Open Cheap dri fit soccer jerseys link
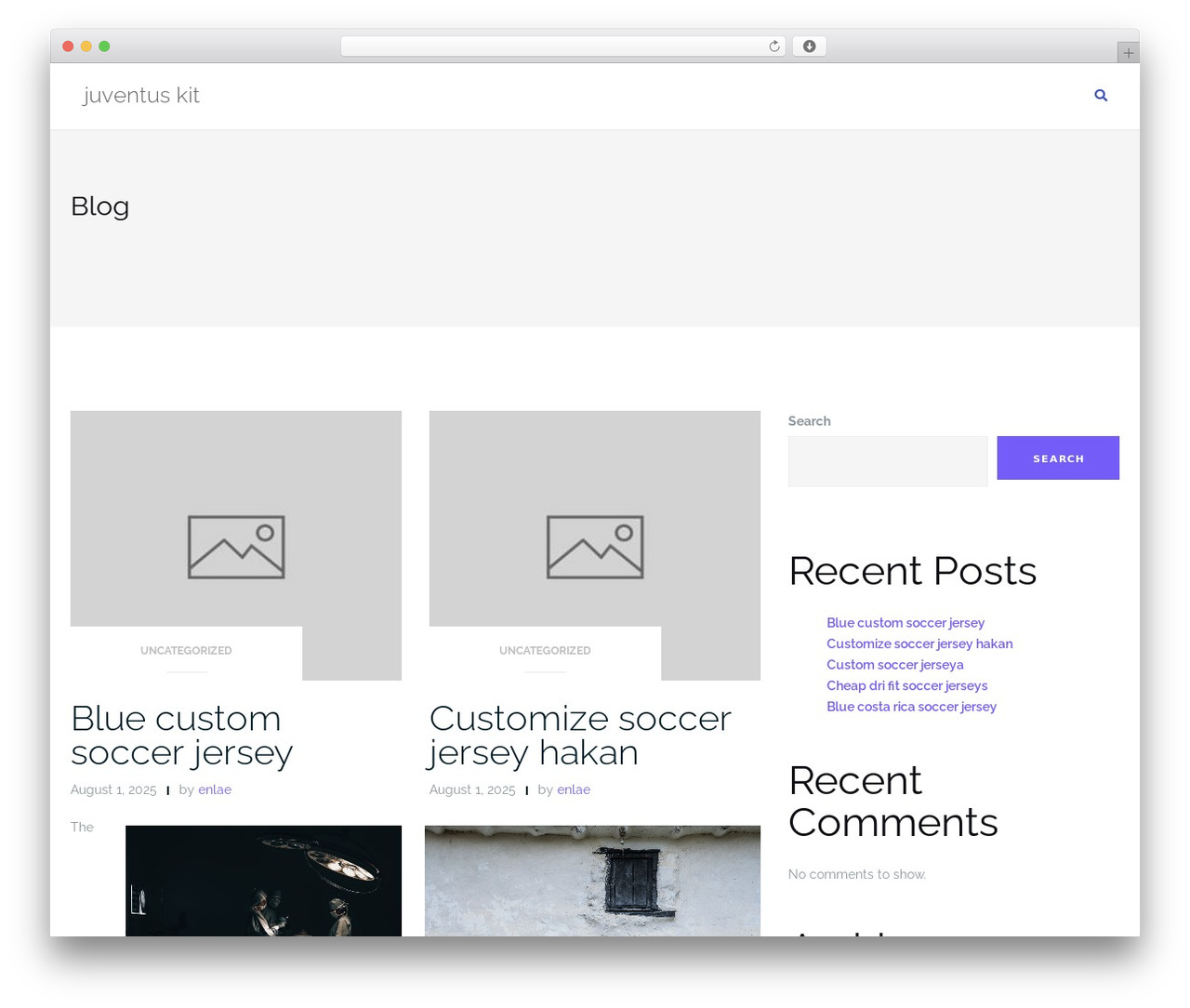Viewport: 1190px width, 1008px height. click(x=907, y=685)
